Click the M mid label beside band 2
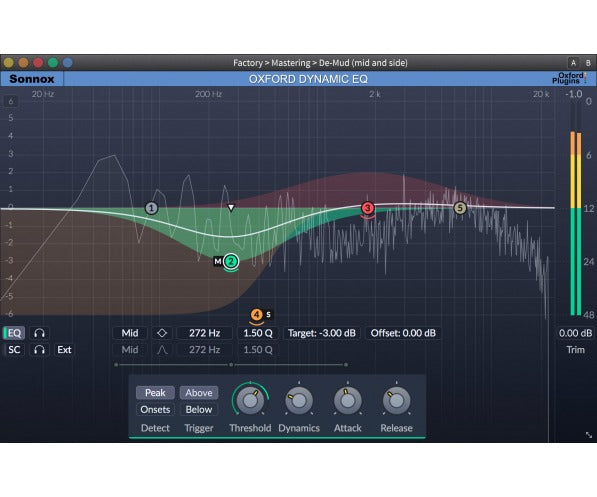 tap(218, 261)
